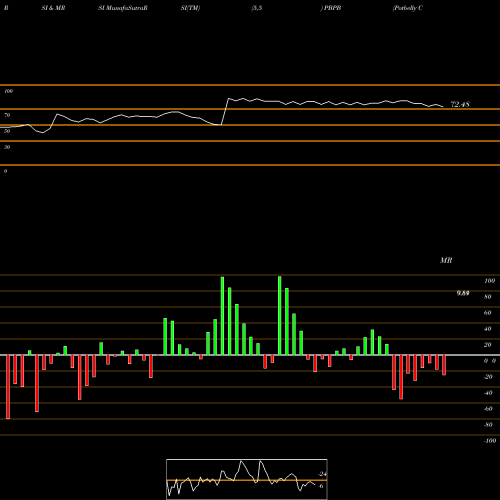Click the 'Potbelly C' company name text
This screenshot has height=500, width=500.
coord(408,8)
